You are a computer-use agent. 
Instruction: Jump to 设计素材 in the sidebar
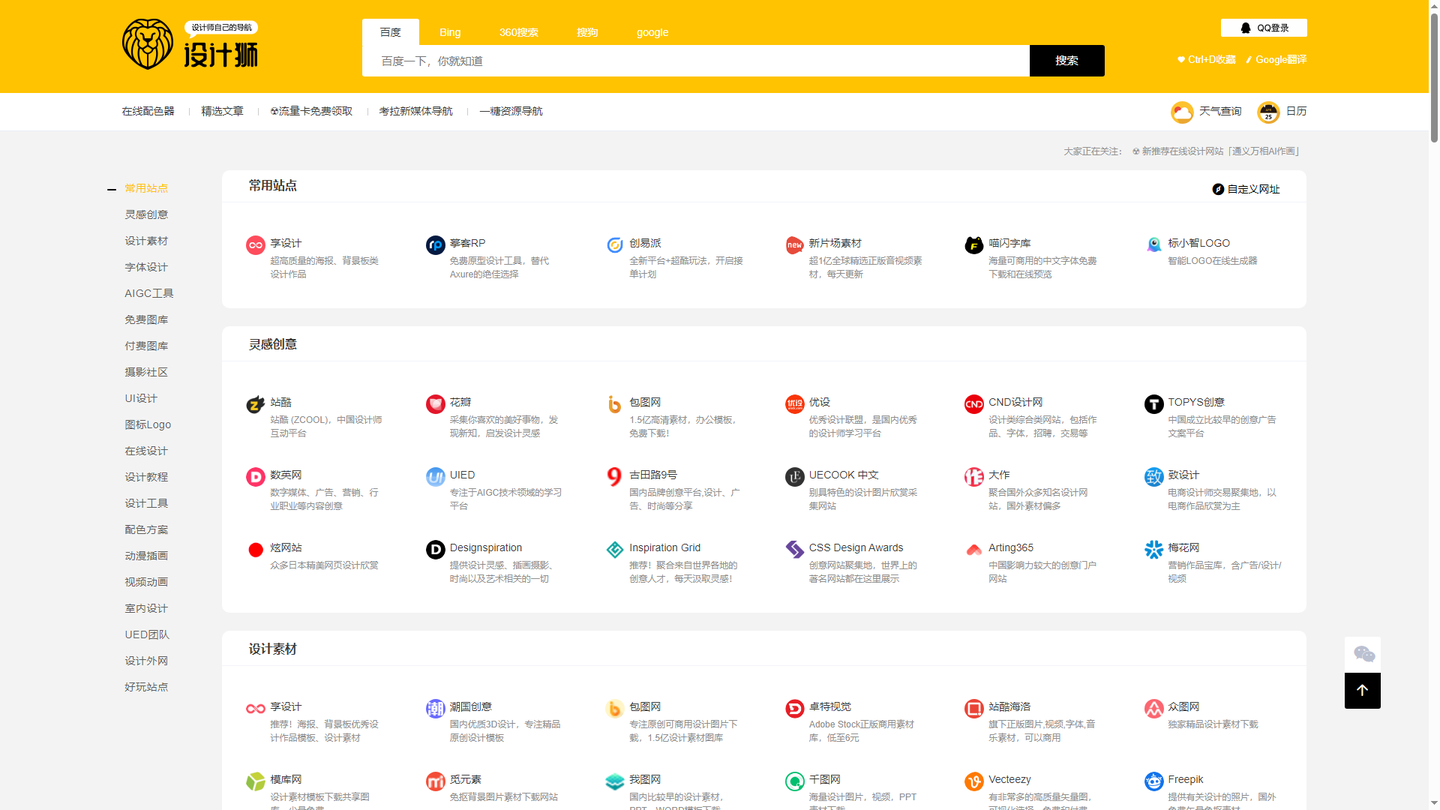tap(146, 241)
